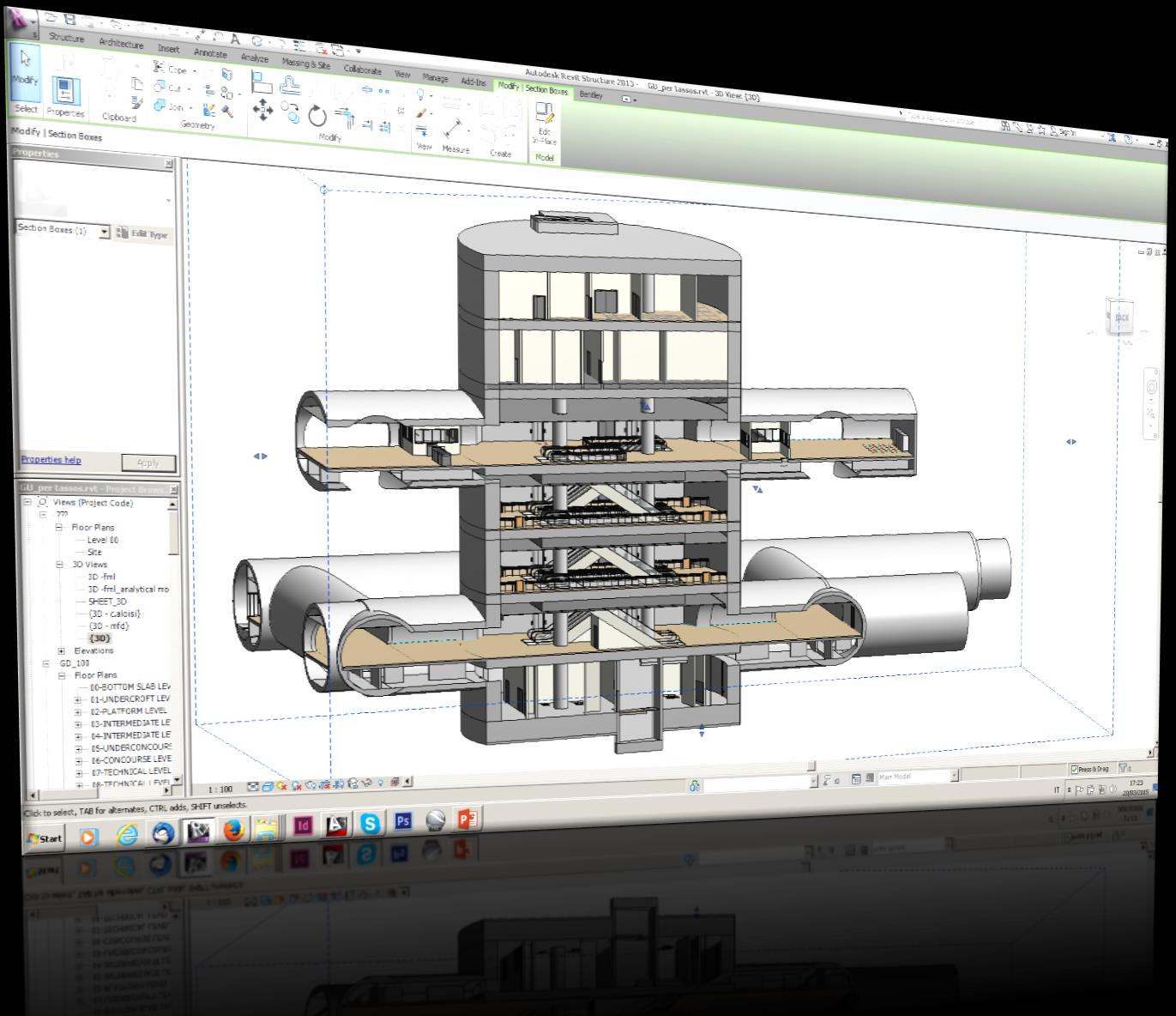Select the Site floor plan item
The height and width of the screenshot is (1016, 1176).
(x=94, y=552)
